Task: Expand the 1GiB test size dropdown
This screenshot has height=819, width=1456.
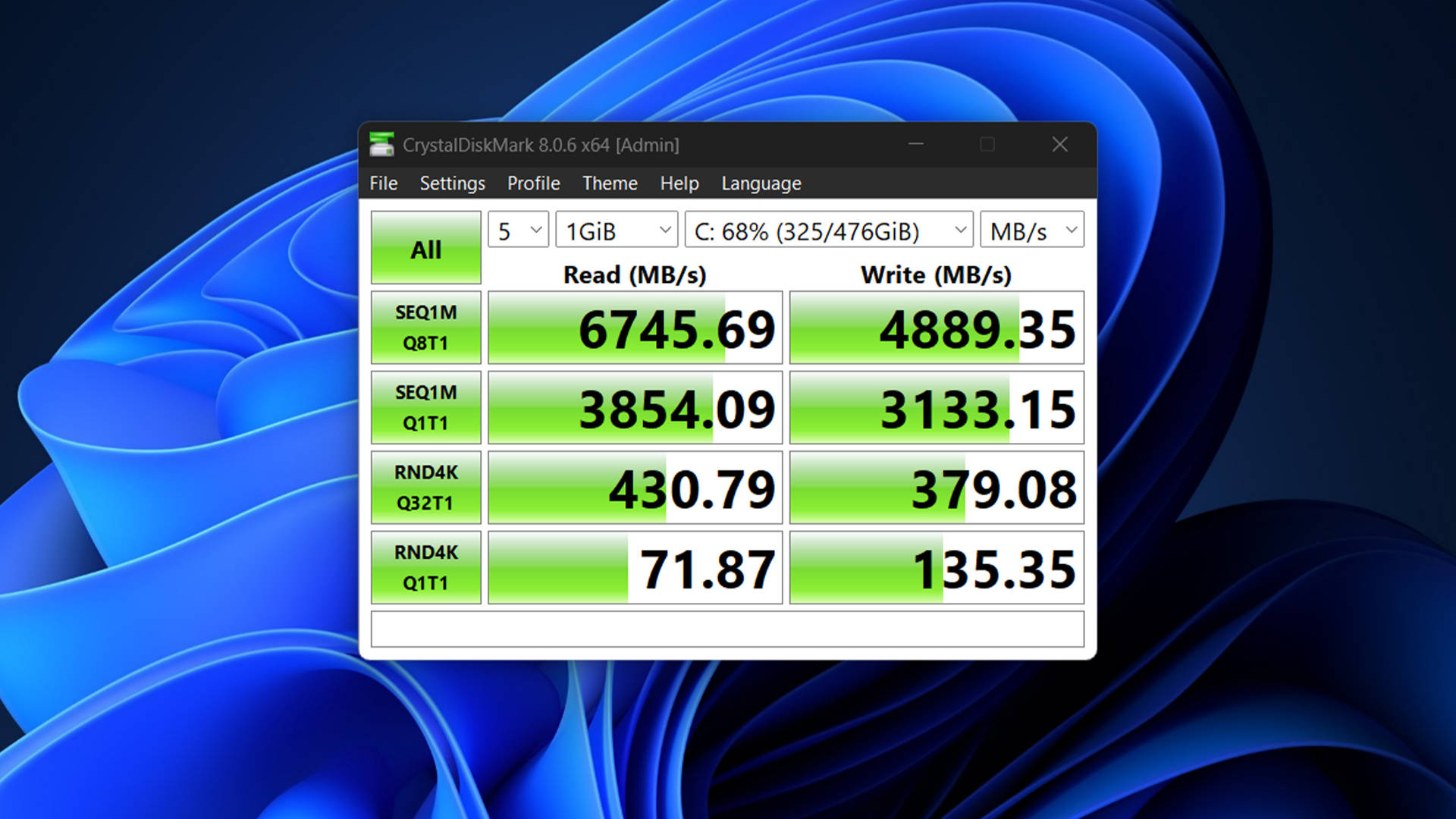Action: pyautogui.click(x=617, y=230)
